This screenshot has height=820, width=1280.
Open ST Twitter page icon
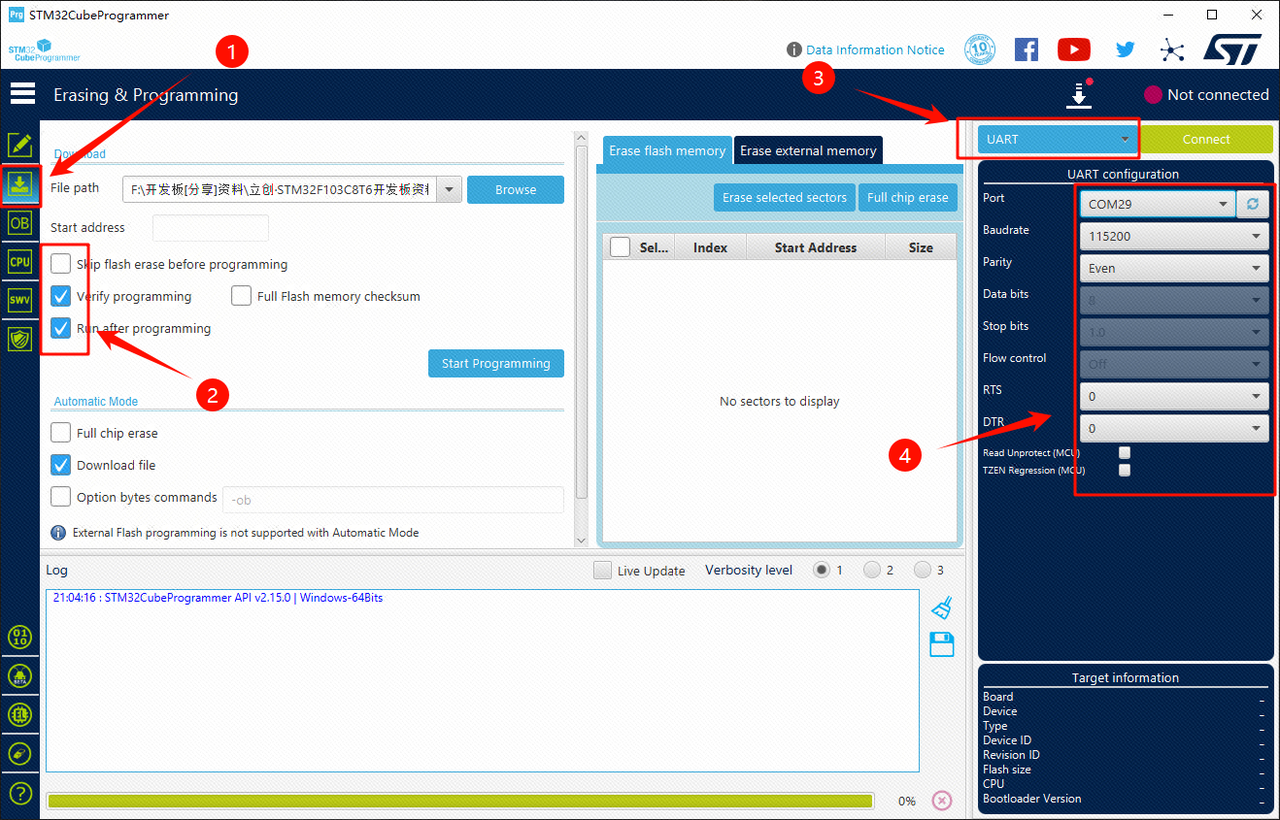click(1125, 49)
